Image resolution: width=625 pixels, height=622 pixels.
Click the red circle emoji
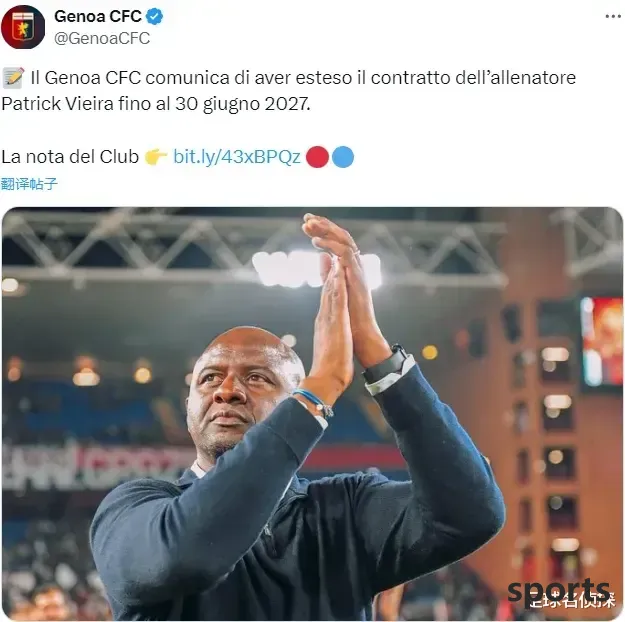(317, 157)
